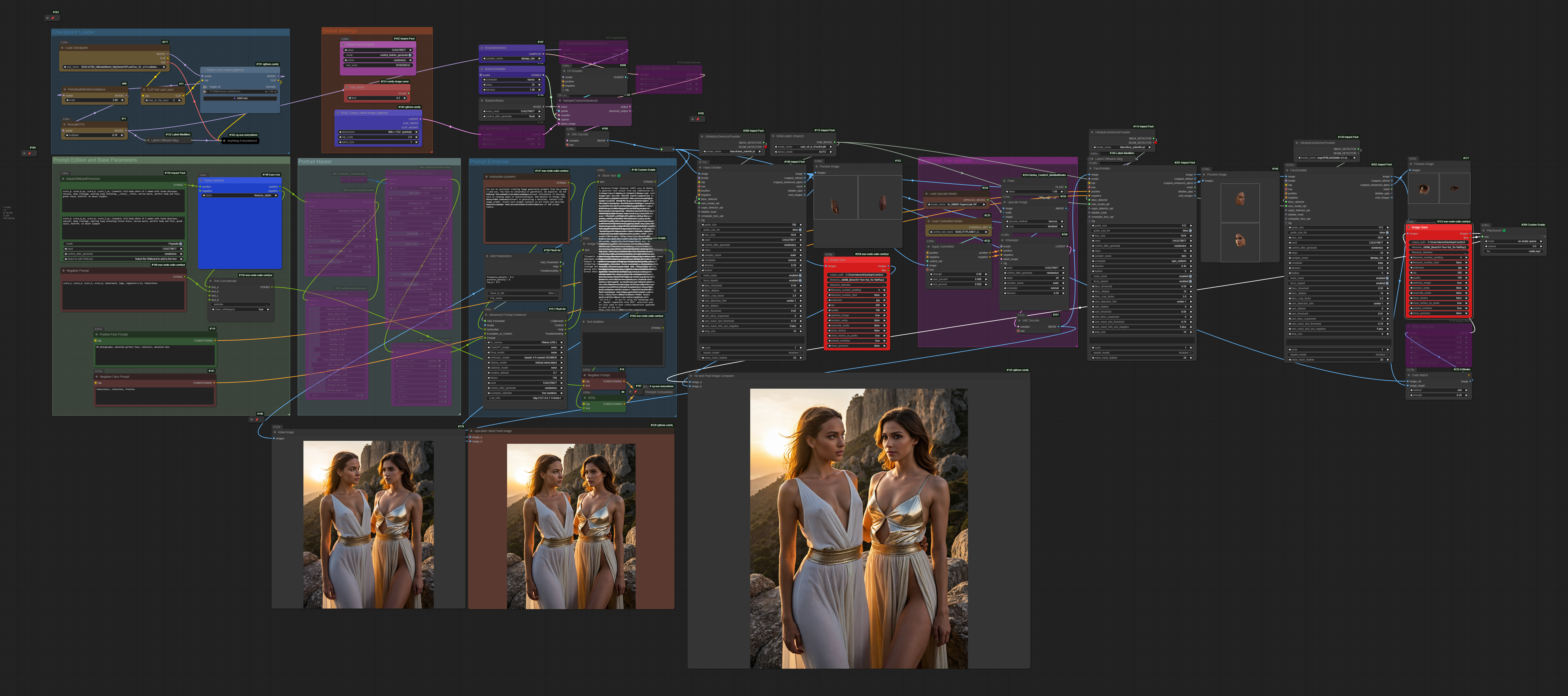The image size is (1568, 696).
Task: Open the dimensions dropdown in SDXL Empty Latent Image
Action: click(379, 132)
